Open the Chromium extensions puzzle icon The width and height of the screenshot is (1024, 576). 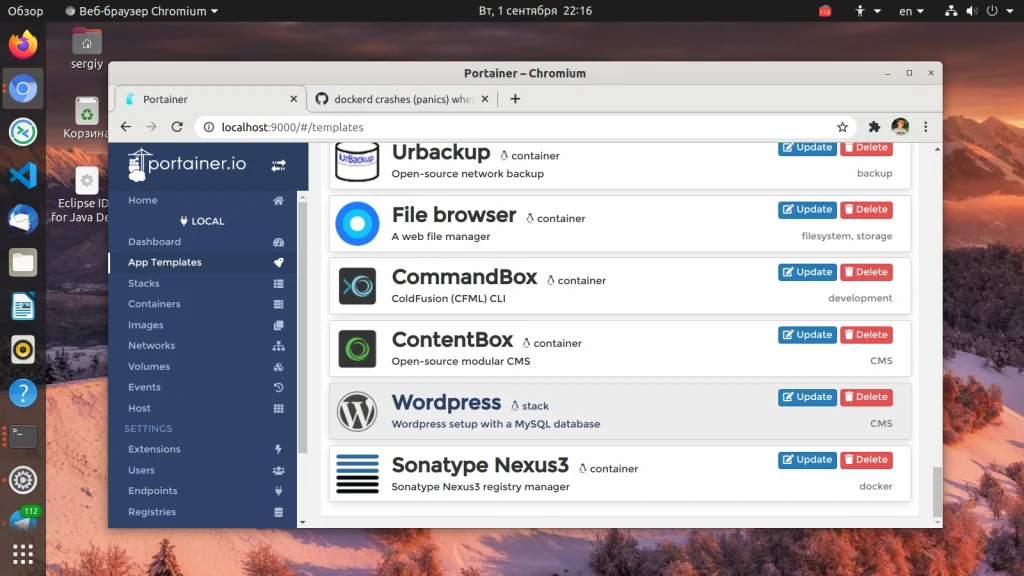[874, 127]
